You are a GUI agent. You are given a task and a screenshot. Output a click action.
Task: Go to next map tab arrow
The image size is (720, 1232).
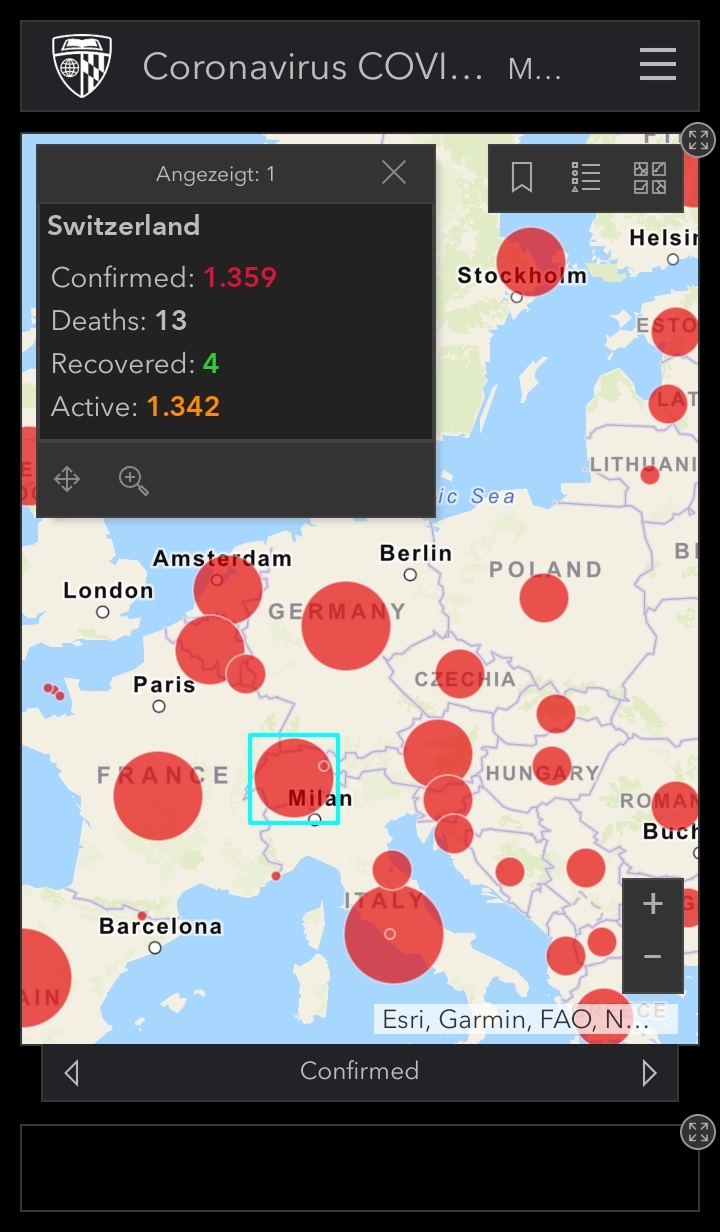pyautogui.click(x=649, y=1073)
